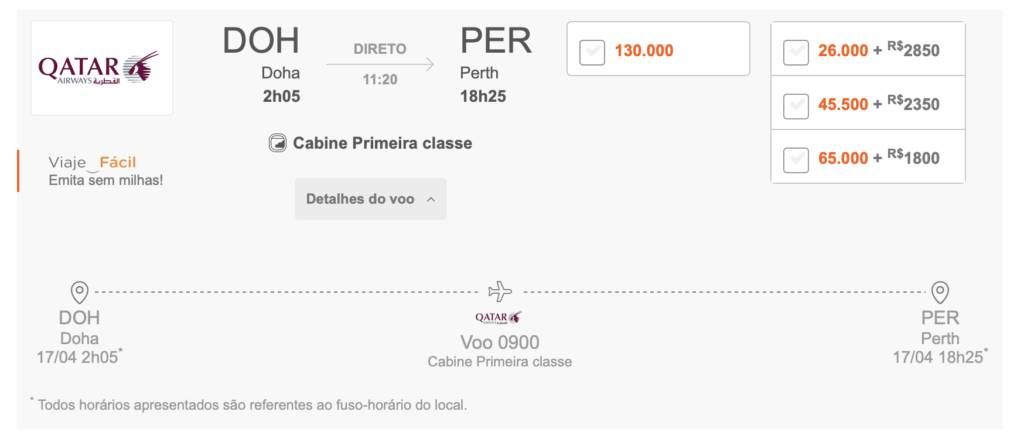Check the 65.000 + R$1800 option
The width and height of the screenshot is (1024, 439).
coord(796,159)
